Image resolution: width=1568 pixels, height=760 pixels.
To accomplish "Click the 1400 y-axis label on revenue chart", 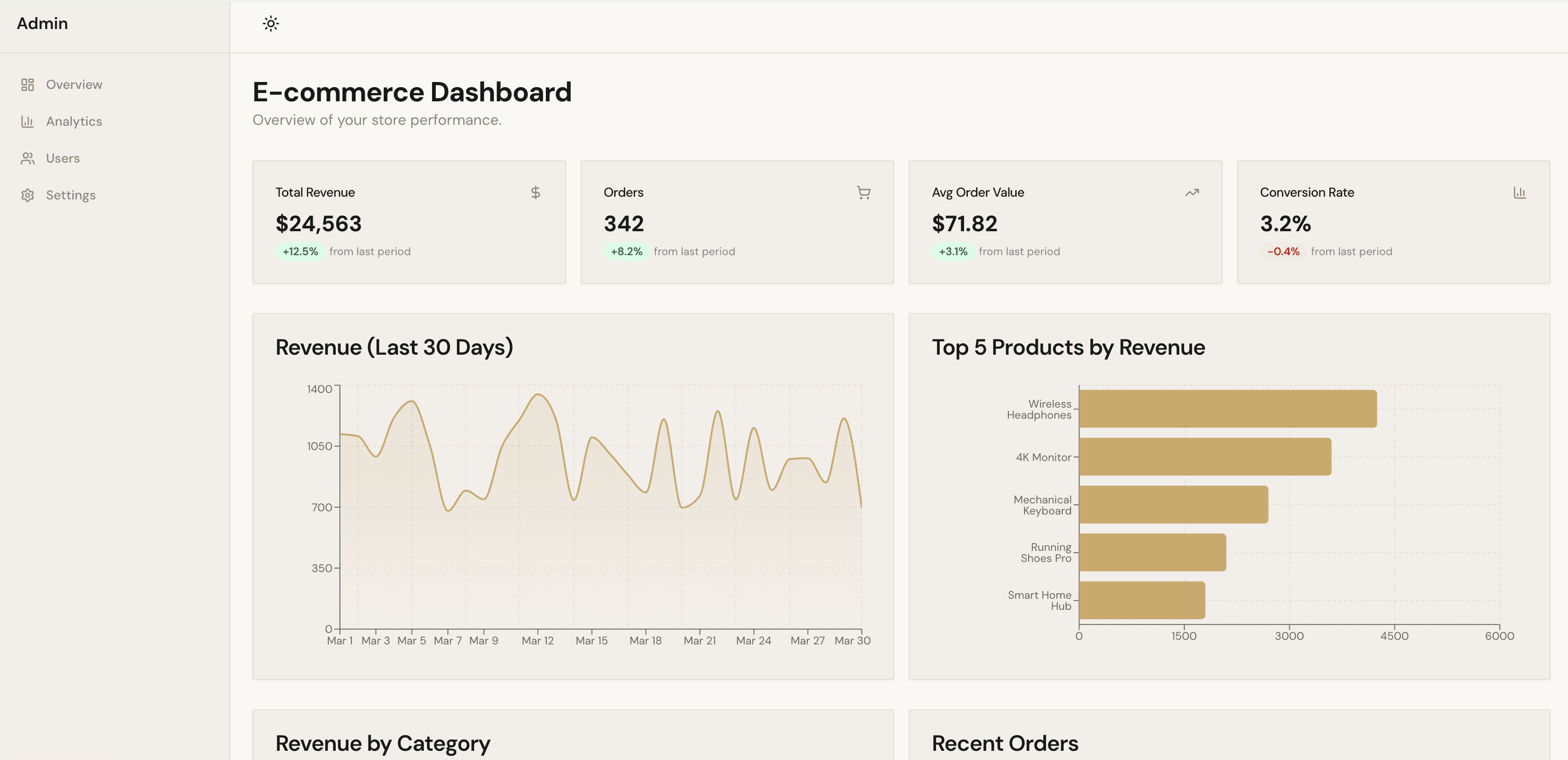I will pyautogui.click(x=320, y=389).
